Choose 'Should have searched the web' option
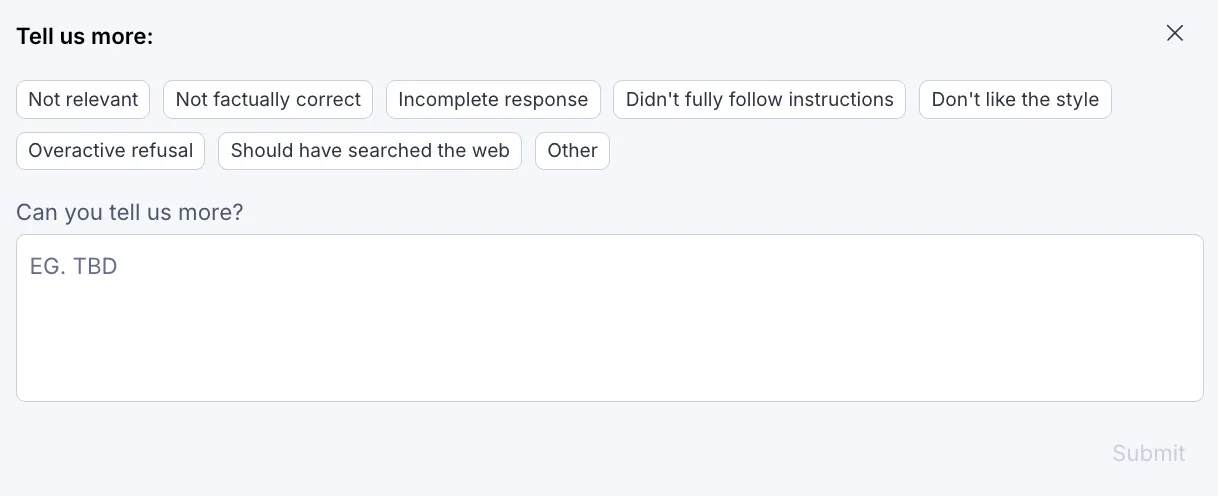The image size is (1218, 496). (370, 151)
